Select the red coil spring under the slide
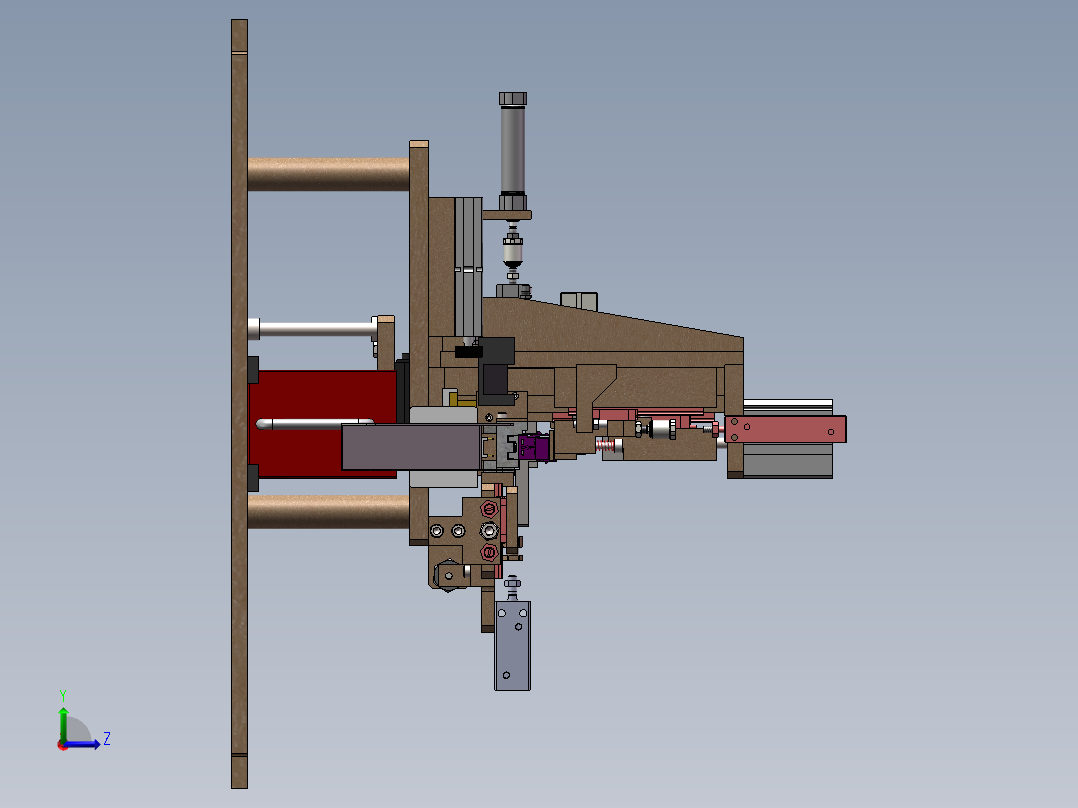 (x=605, y=446)
